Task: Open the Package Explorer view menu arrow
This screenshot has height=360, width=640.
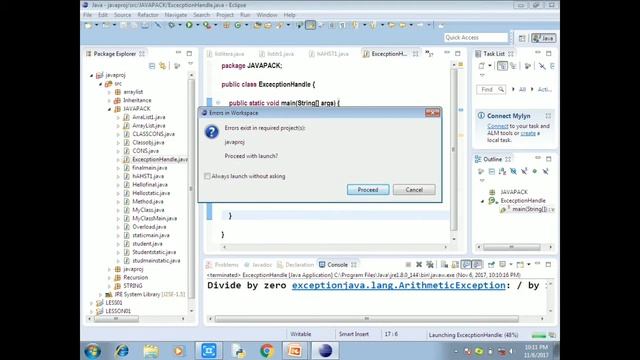Action: coord(190,64)
